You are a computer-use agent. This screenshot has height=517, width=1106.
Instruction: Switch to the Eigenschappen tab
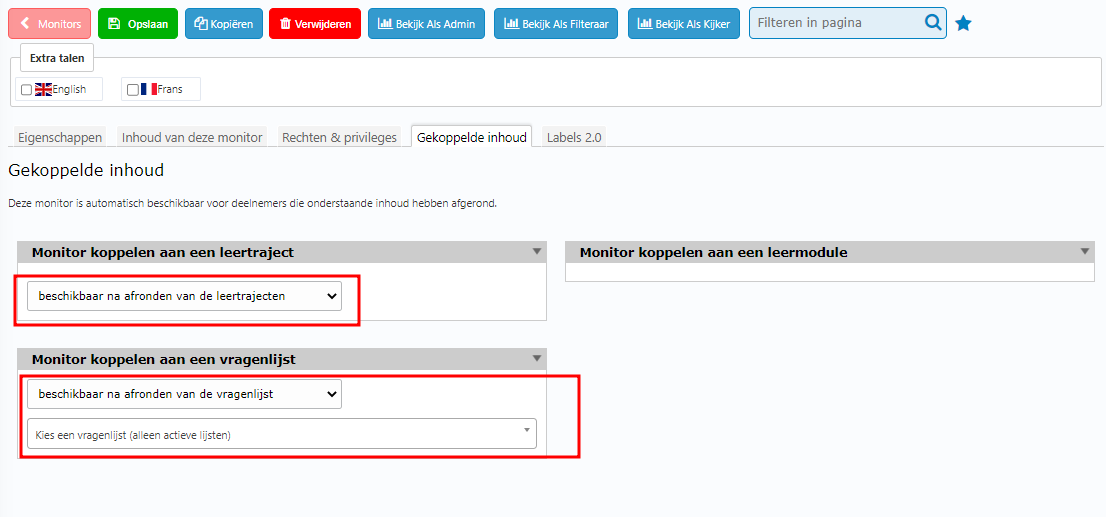[x=60, y=137]
